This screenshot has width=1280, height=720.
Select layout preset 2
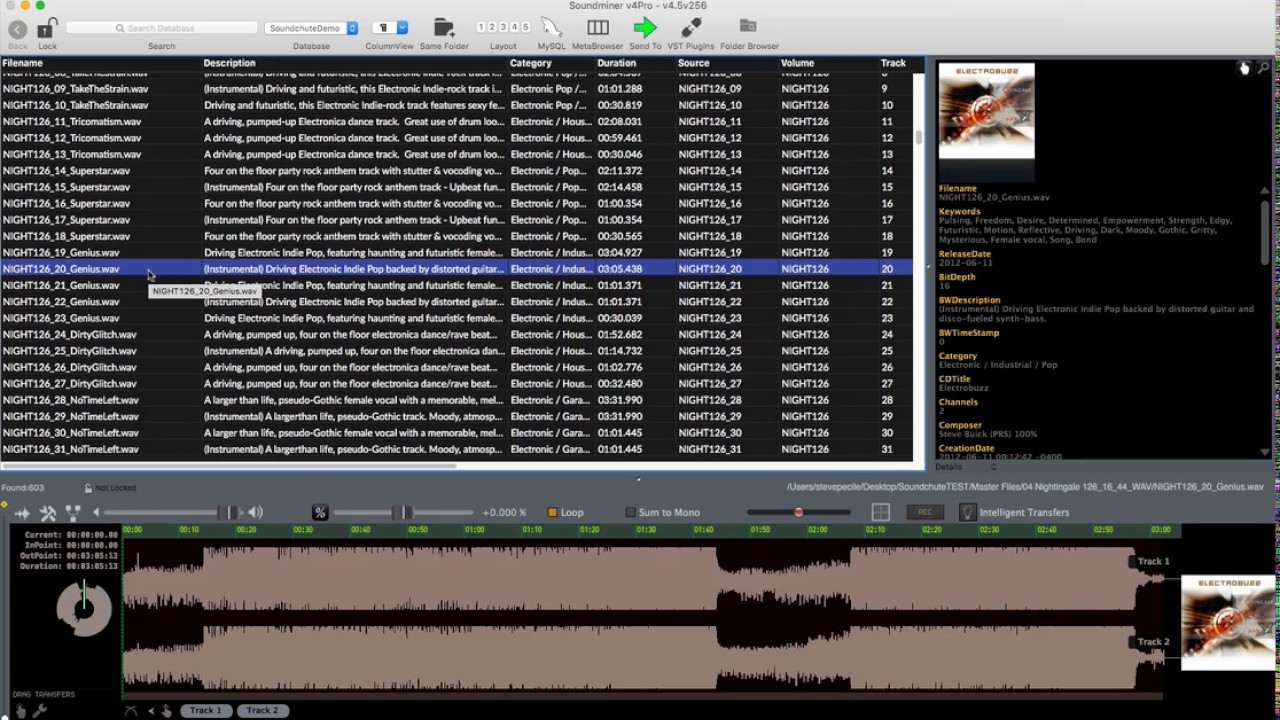click(x=492, y=27)
